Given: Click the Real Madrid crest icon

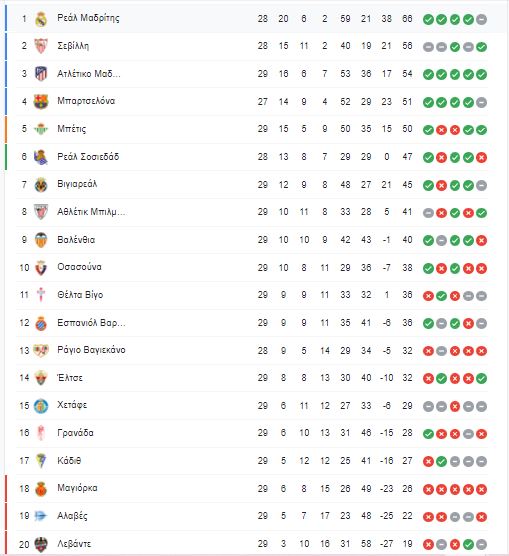Looking at the screenshot, I should tap(41, 19).
